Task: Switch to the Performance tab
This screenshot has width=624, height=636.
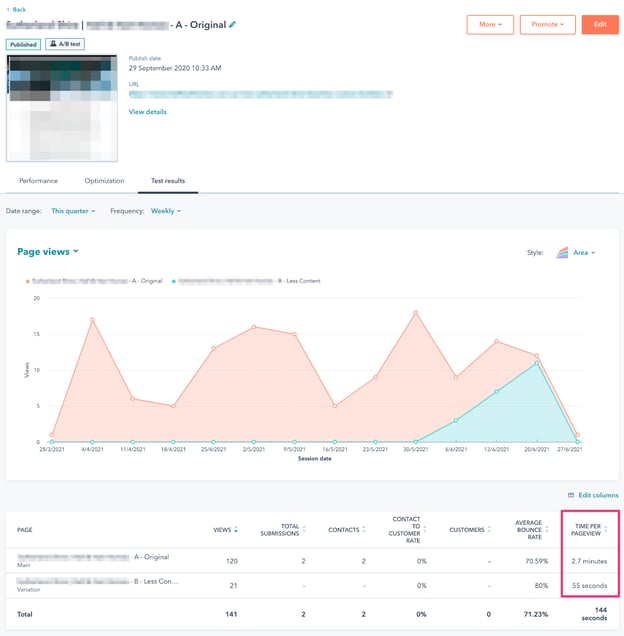Action: (38, 181)
